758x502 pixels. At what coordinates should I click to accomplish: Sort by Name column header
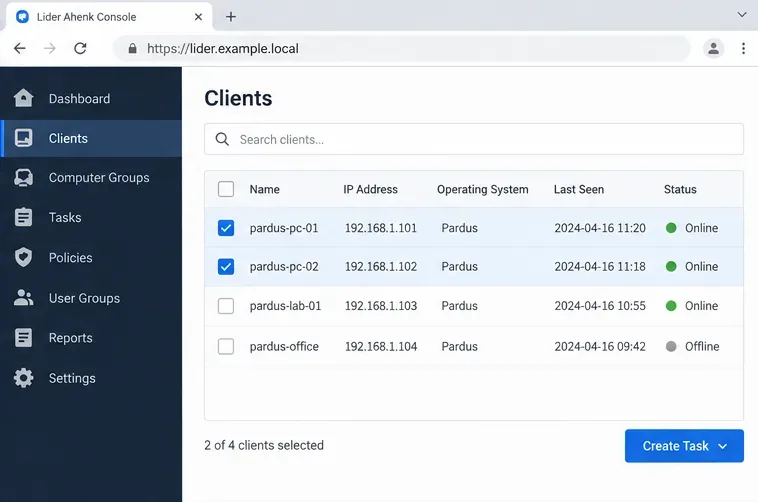[264, 189]
